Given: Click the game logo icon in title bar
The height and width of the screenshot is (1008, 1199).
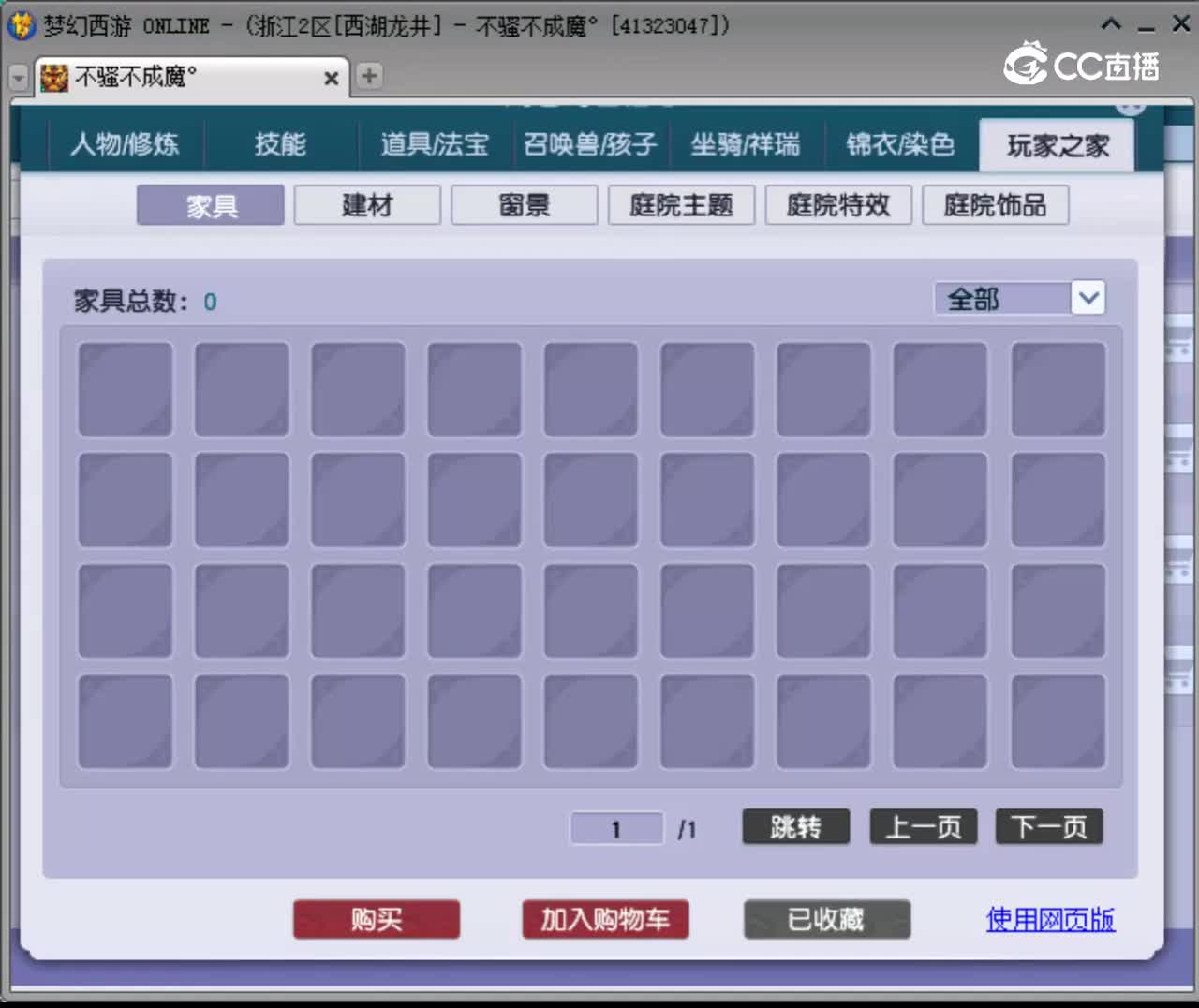Looking at the screenshot, I should [21, 25].
